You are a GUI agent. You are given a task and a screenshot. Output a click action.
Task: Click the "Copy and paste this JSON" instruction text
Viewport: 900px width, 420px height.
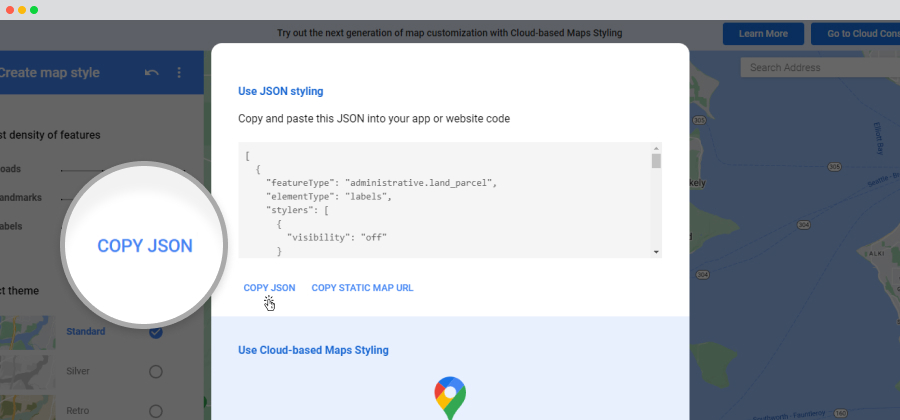(374, 119)
